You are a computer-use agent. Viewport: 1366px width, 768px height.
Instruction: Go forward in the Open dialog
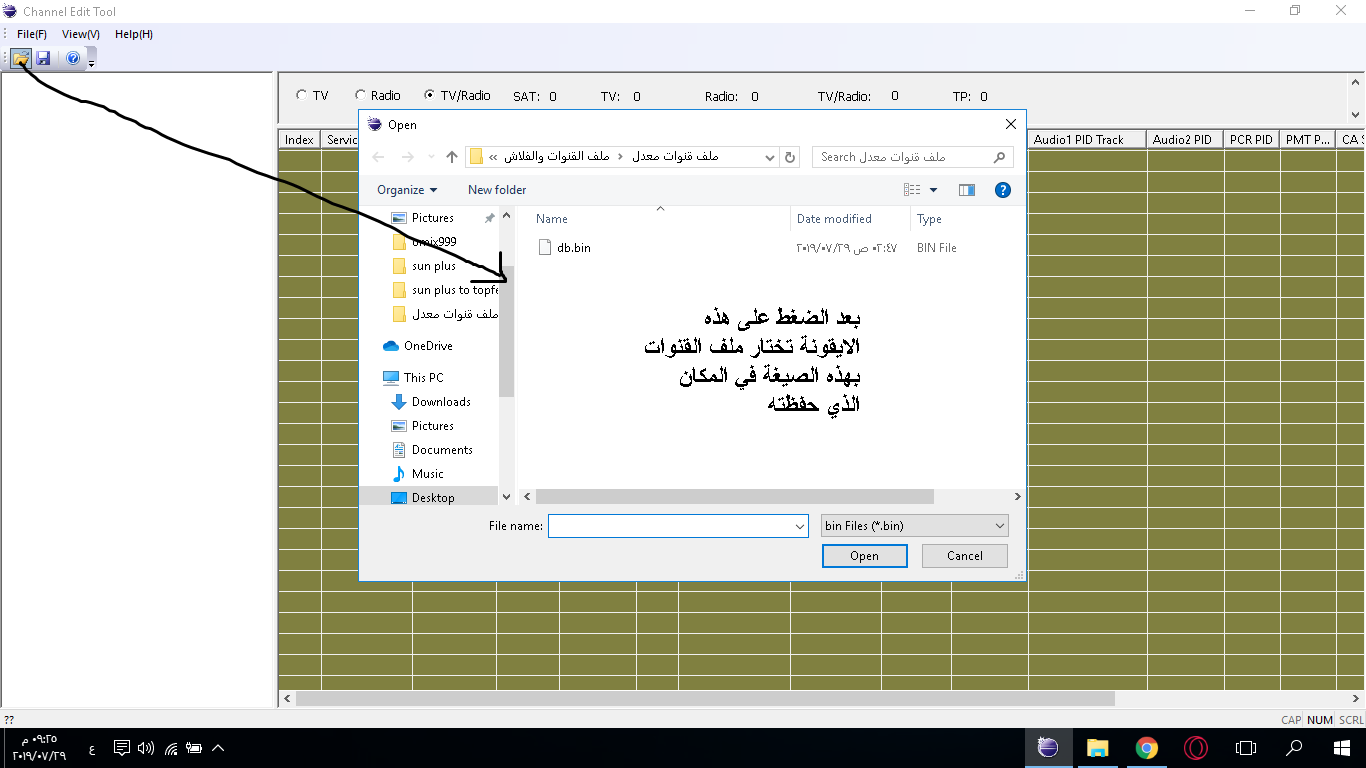pos(407,157)
